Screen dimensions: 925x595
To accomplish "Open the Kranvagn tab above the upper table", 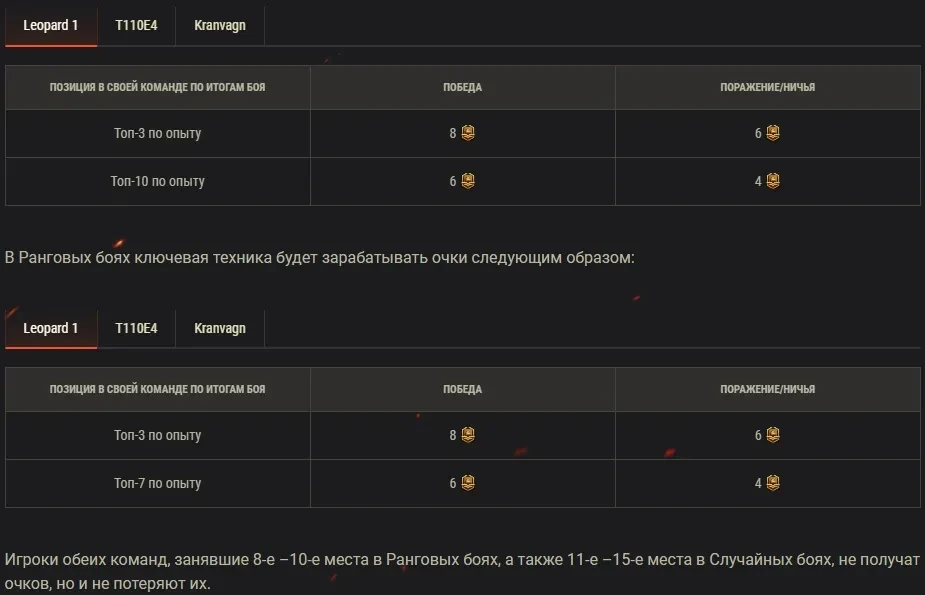I will [220, 26].
